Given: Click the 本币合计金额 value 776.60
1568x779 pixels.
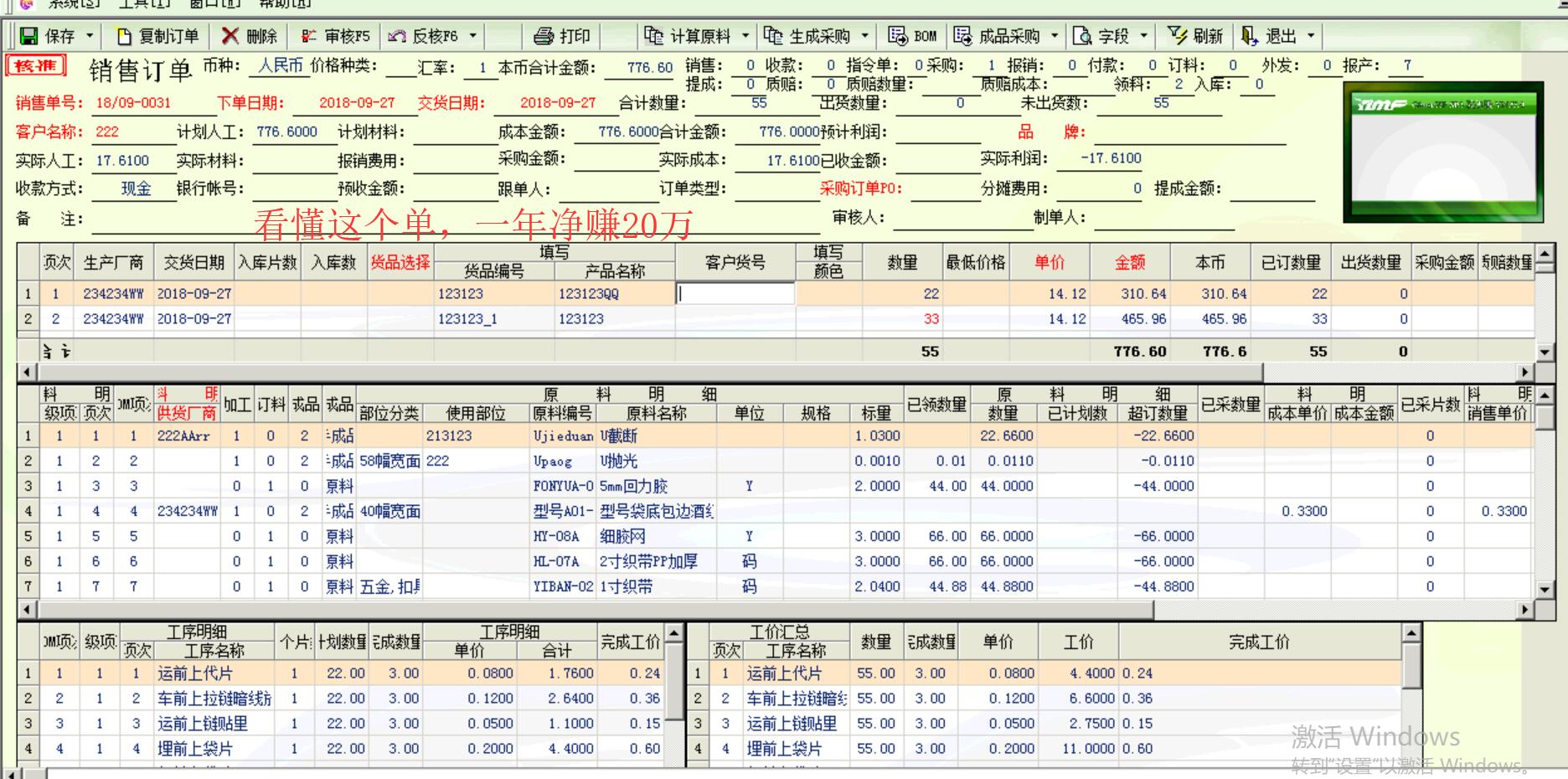Looking at the screenshot, I should coord(649,68).
